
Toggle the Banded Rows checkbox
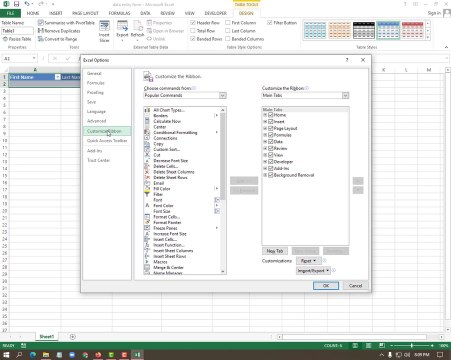pos(193,39)
